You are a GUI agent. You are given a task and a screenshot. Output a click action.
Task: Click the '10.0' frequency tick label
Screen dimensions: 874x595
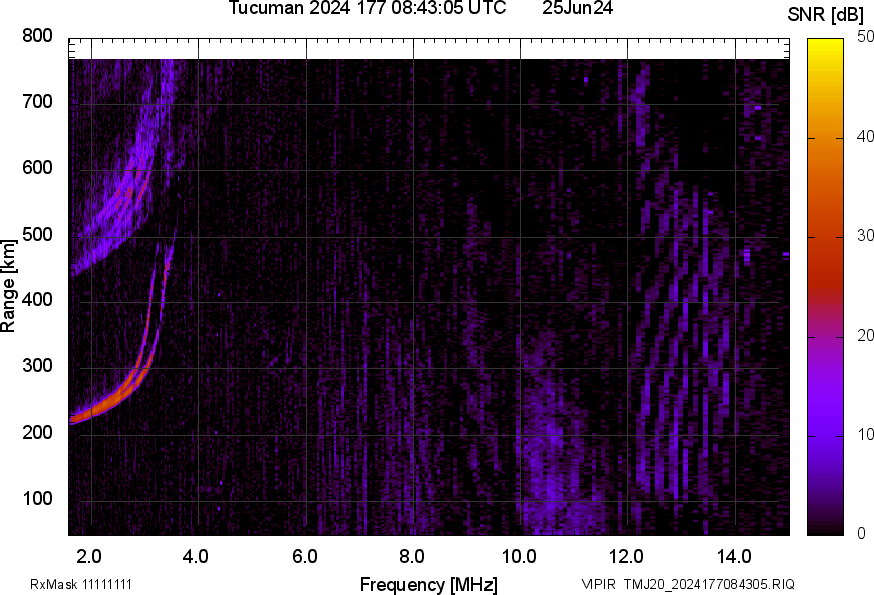pyautogui.click(x=519, y=556)
